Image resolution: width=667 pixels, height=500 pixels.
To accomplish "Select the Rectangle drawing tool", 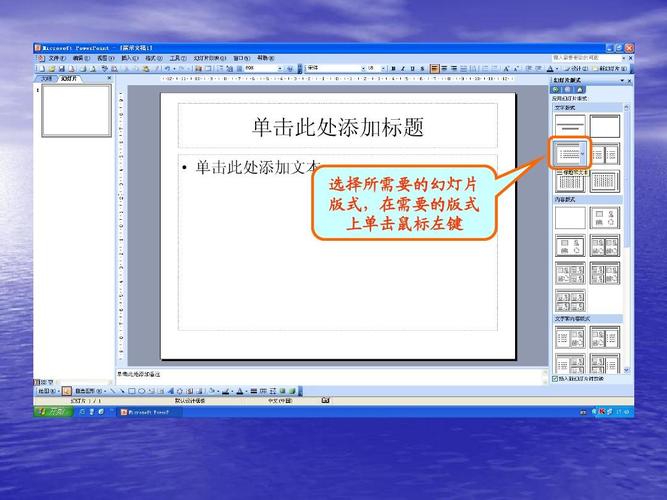I will click(x=132, y=391).
